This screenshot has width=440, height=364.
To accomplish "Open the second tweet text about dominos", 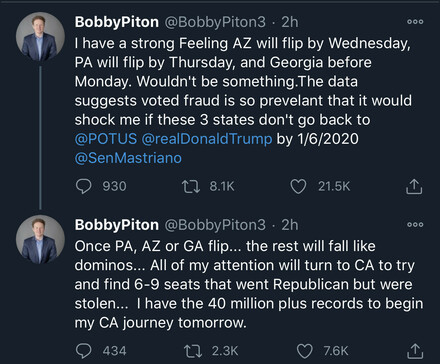I will coord(249,284).
